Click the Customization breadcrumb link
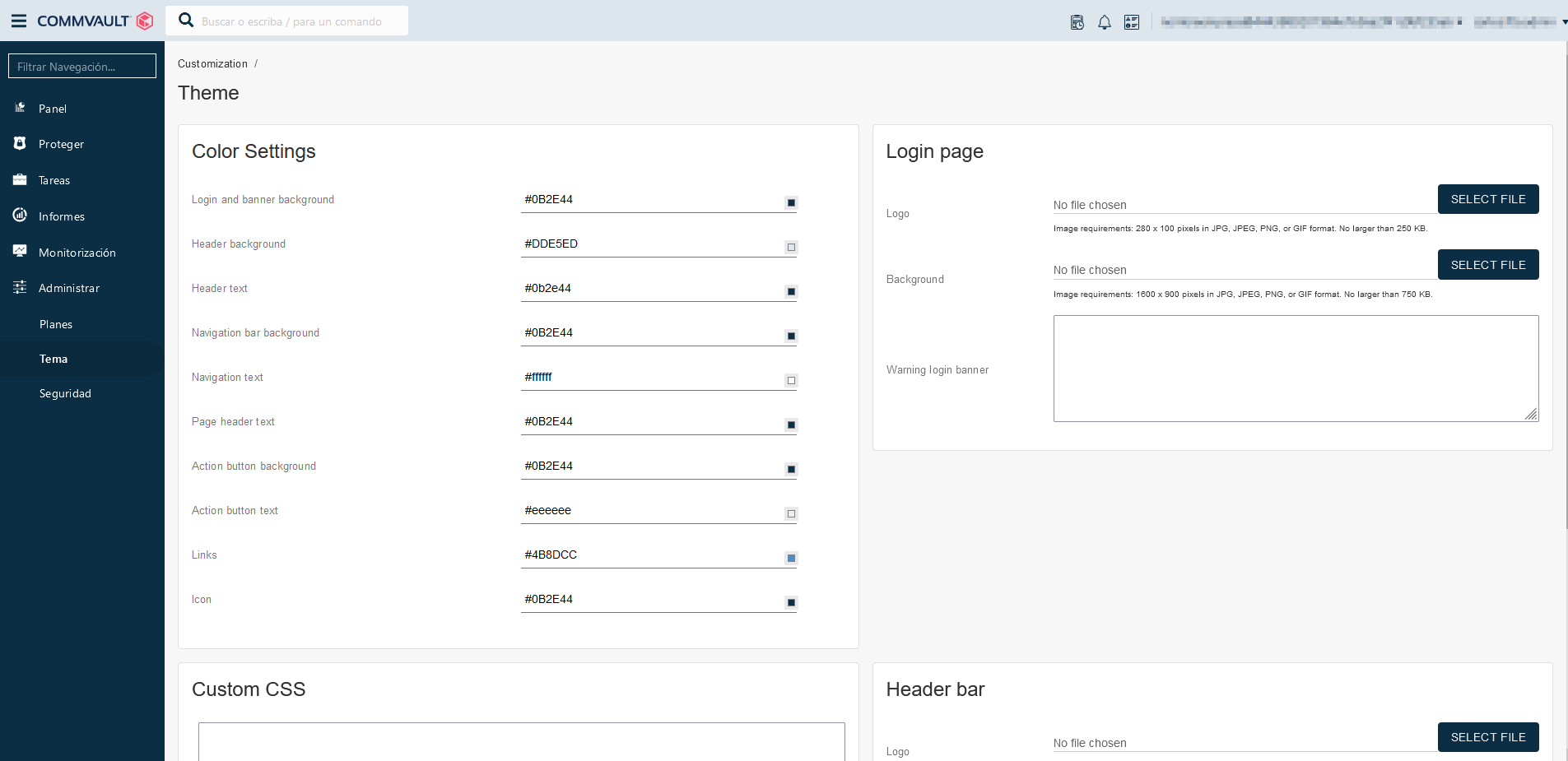 212,63
